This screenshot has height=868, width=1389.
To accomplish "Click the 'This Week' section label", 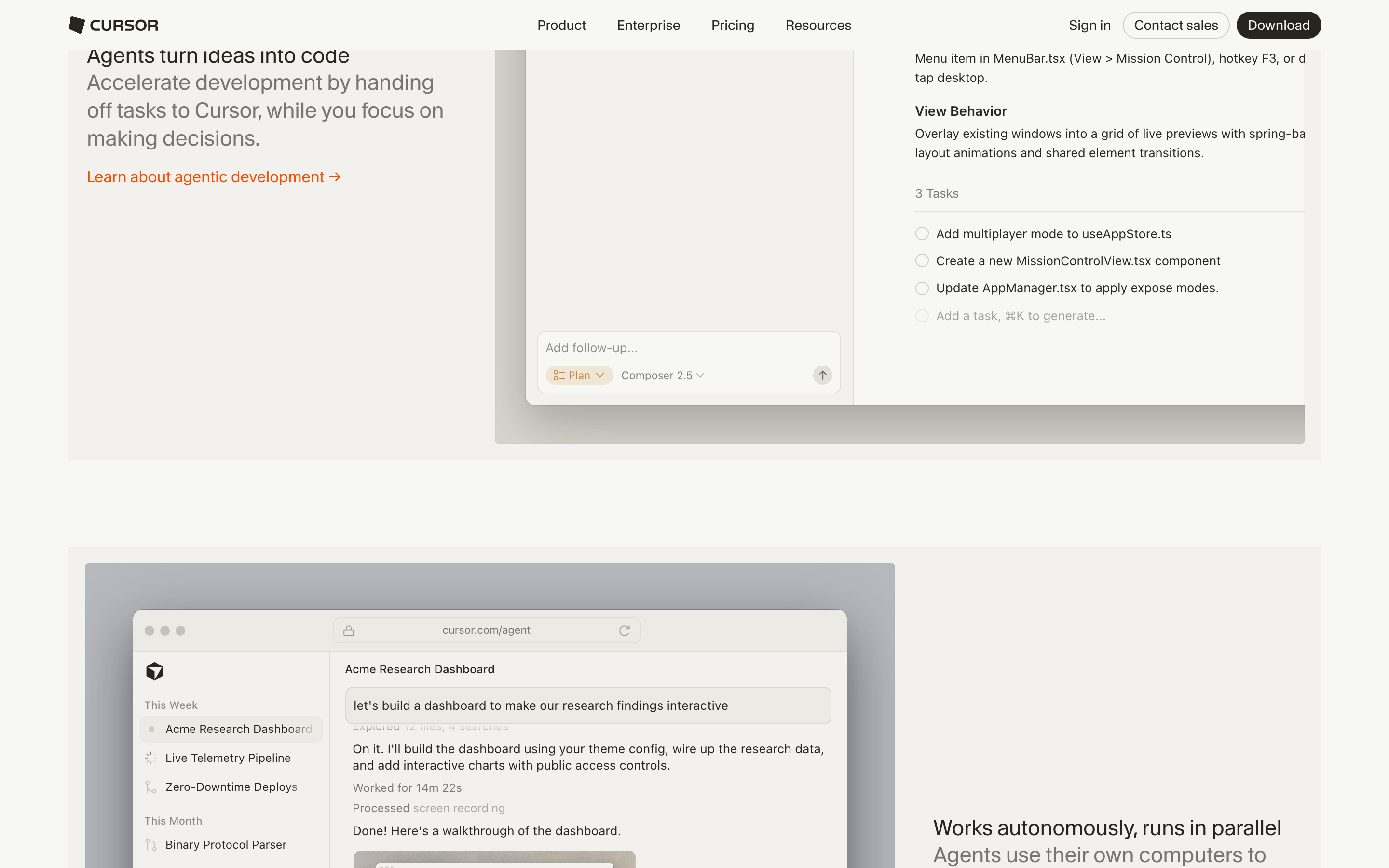I will point(170,705).
